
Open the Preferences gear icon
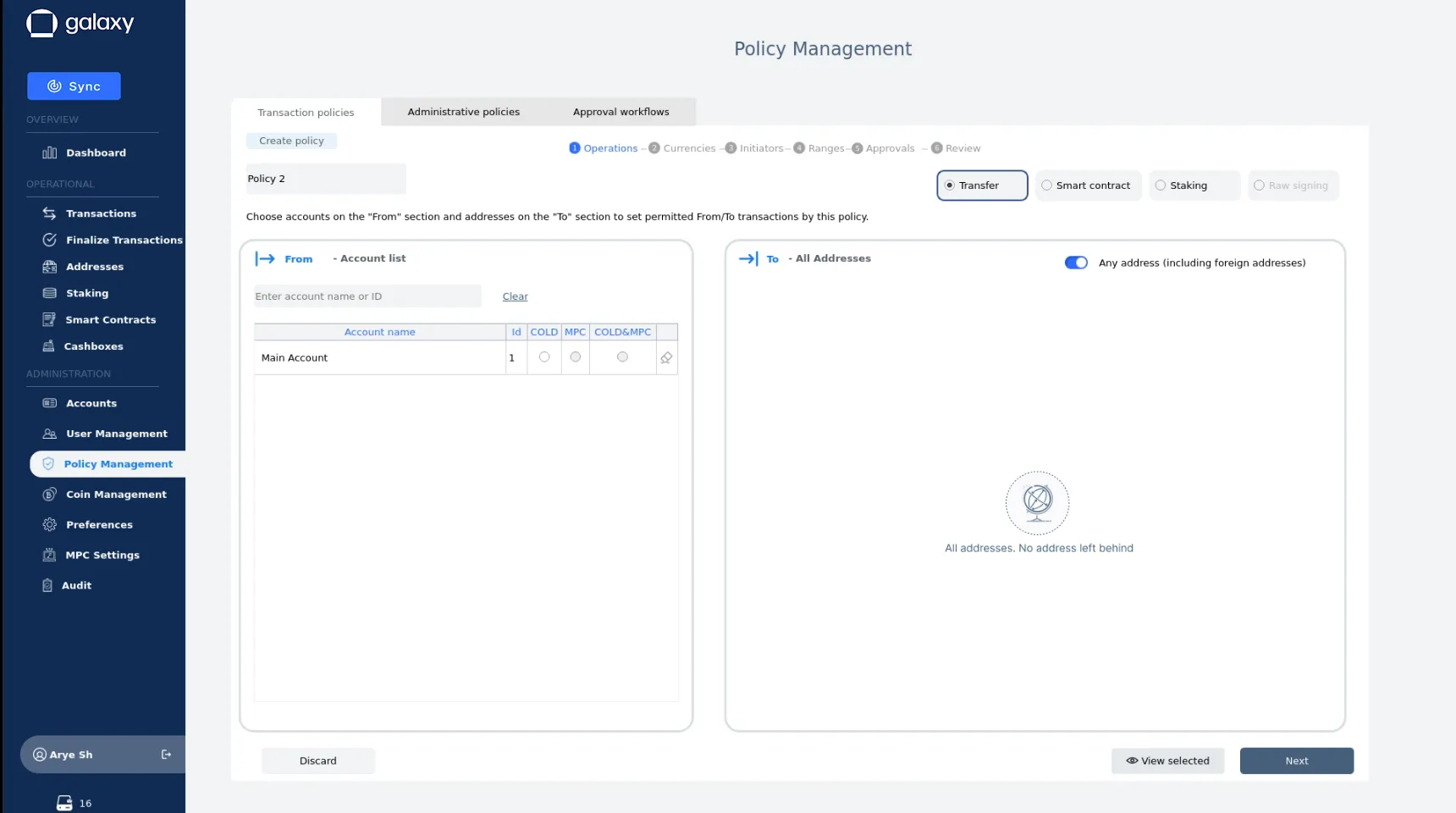[x=50, y=525]
